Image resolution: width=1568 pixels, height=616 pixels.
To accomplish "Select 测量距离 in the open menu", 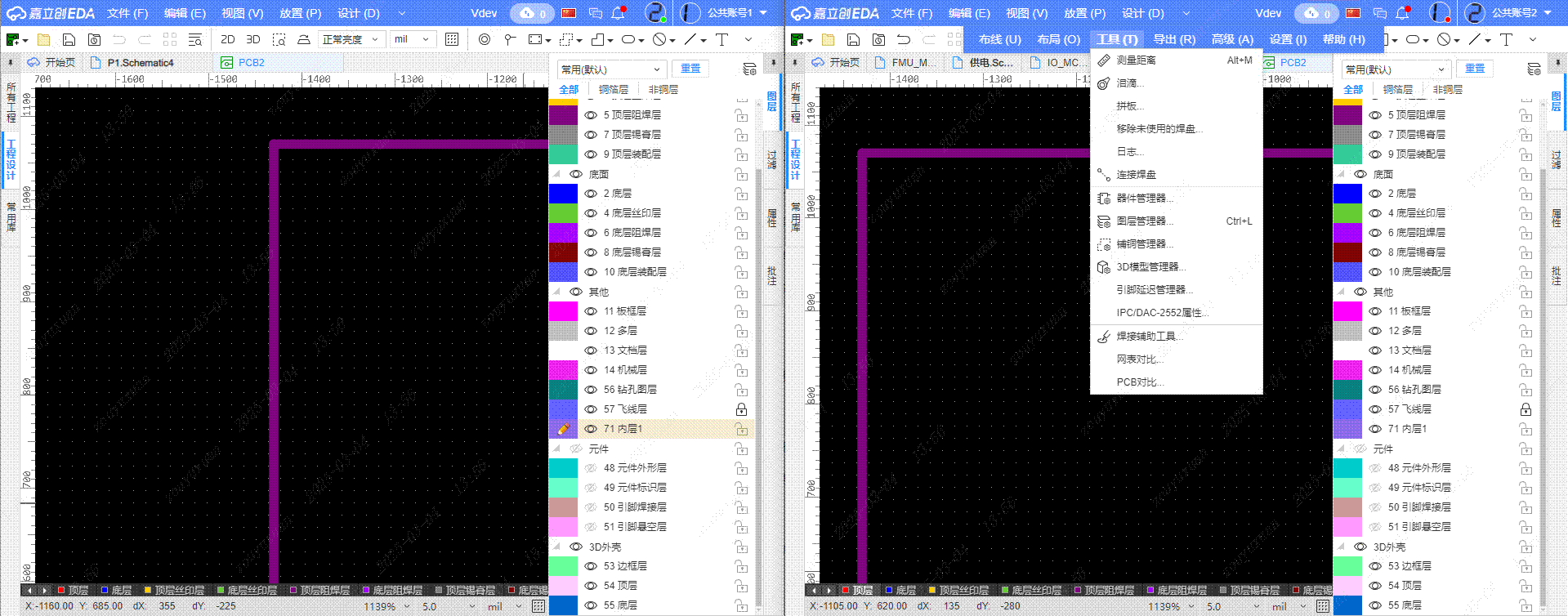I will point(1136,60).
